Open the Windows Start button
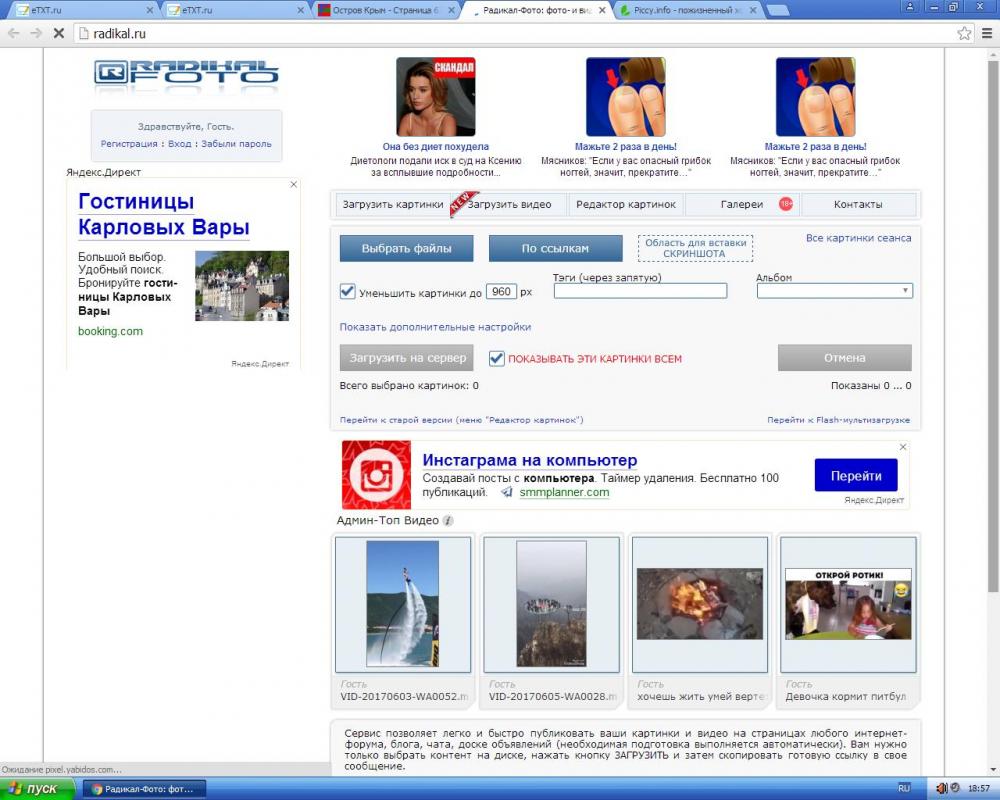Viewport: 1000px width, 800px height. click(x=38, y=789)
